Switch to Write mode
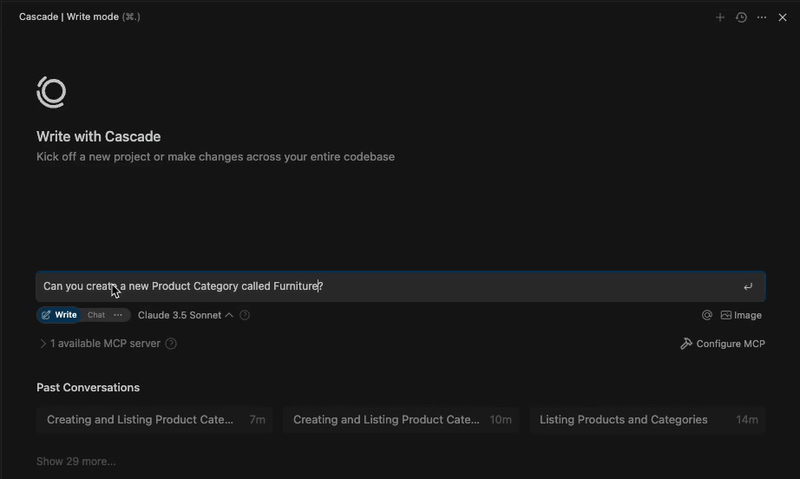The height and width of the screenshot is (479, 800). [59, 315]
